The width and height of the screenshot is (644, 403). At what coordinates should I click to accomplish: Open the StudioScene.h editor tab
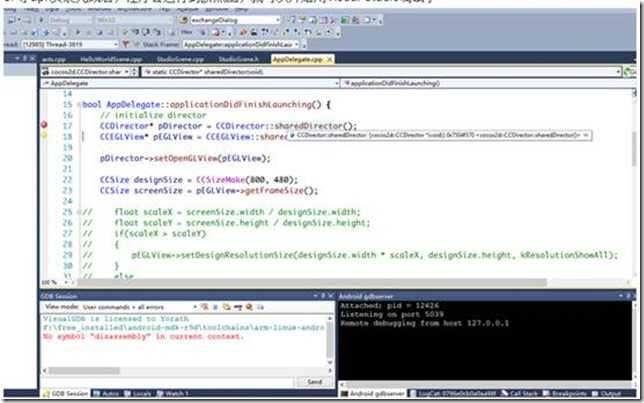[239, 59]
